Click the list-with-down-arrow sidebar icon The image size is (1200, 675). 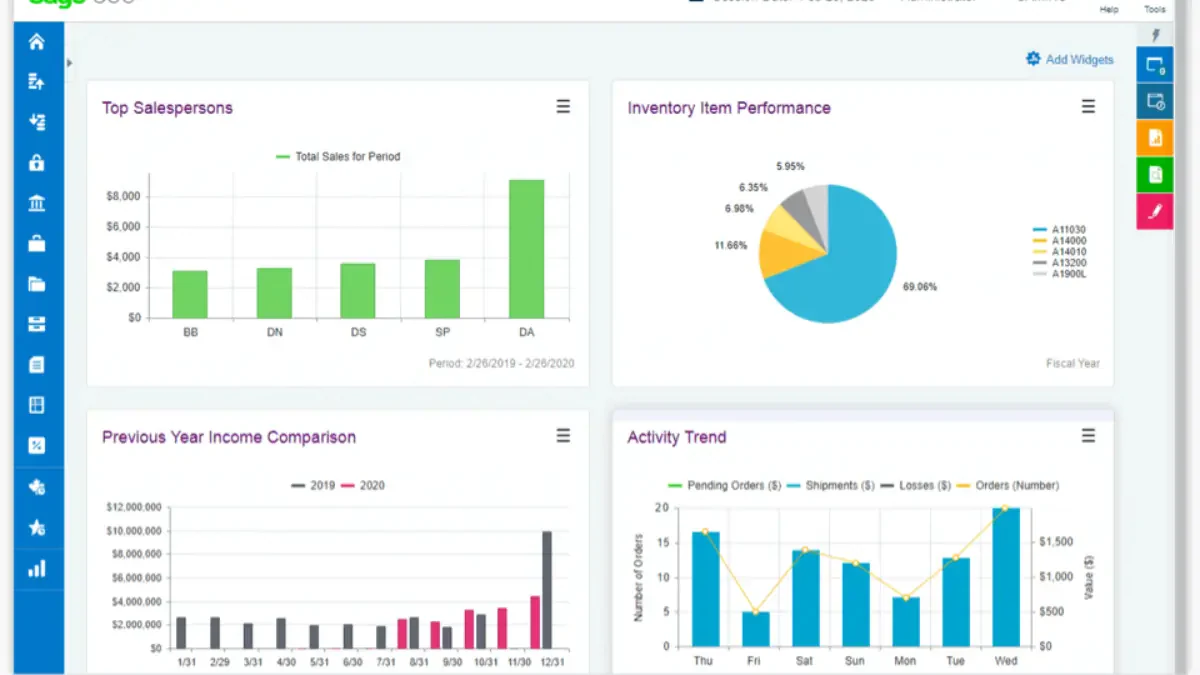(37, 122)
